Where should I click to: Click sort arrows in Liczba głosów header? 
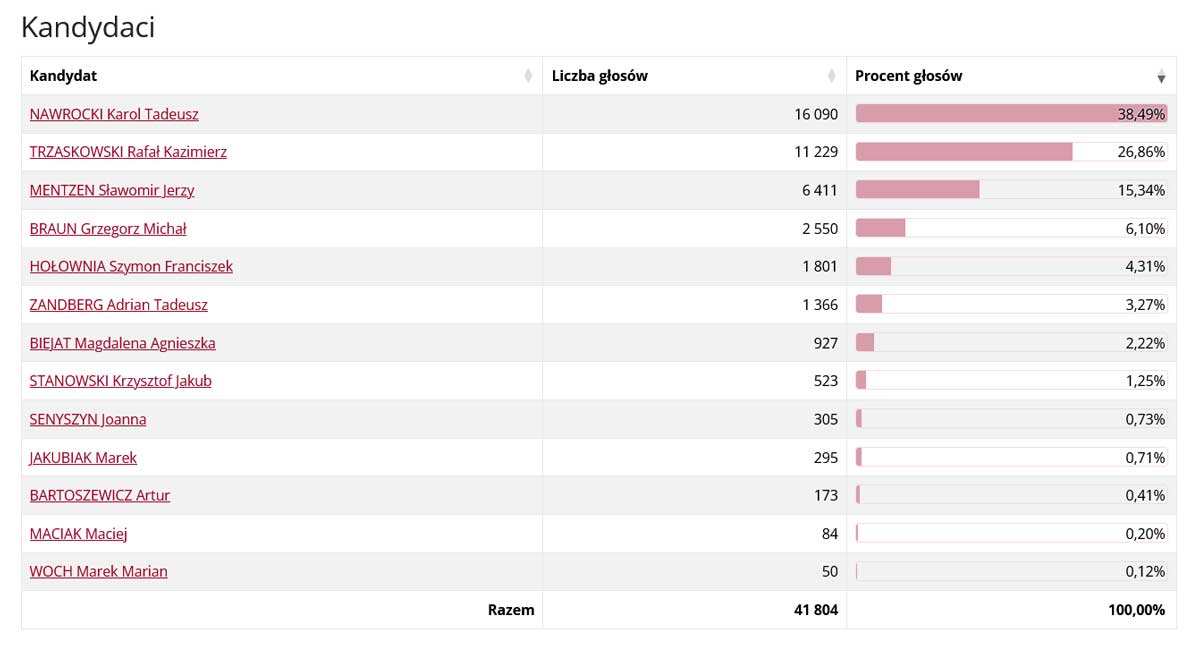[x=831, y=76]
